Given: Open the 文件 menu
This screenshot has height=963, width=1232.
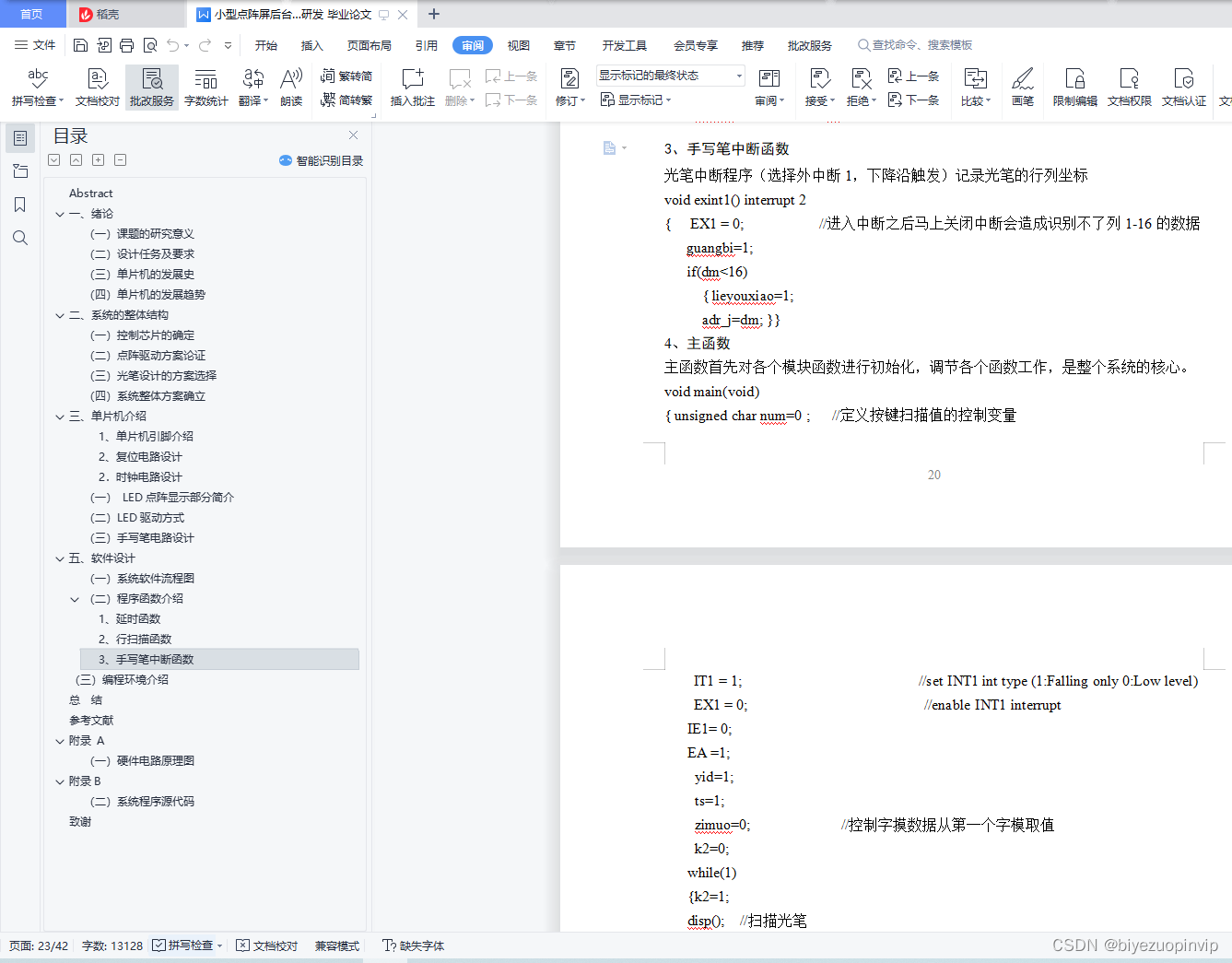Looking at the screenshot, I should (x=35, y=45).
